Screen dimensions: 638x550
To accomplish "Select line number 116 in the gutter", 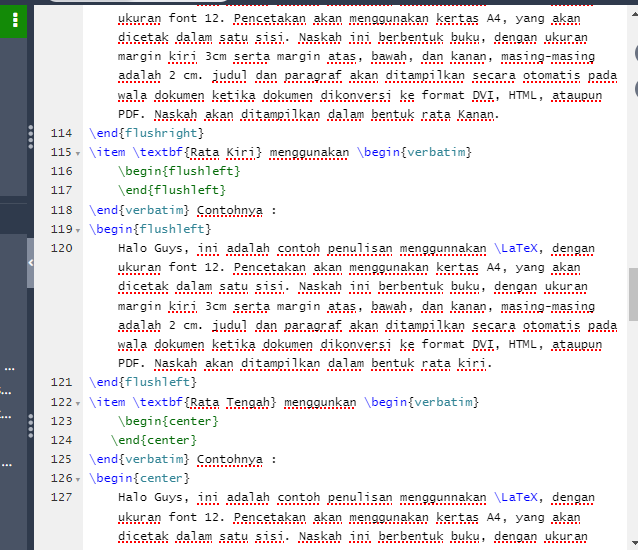I will tap(61, 171).
